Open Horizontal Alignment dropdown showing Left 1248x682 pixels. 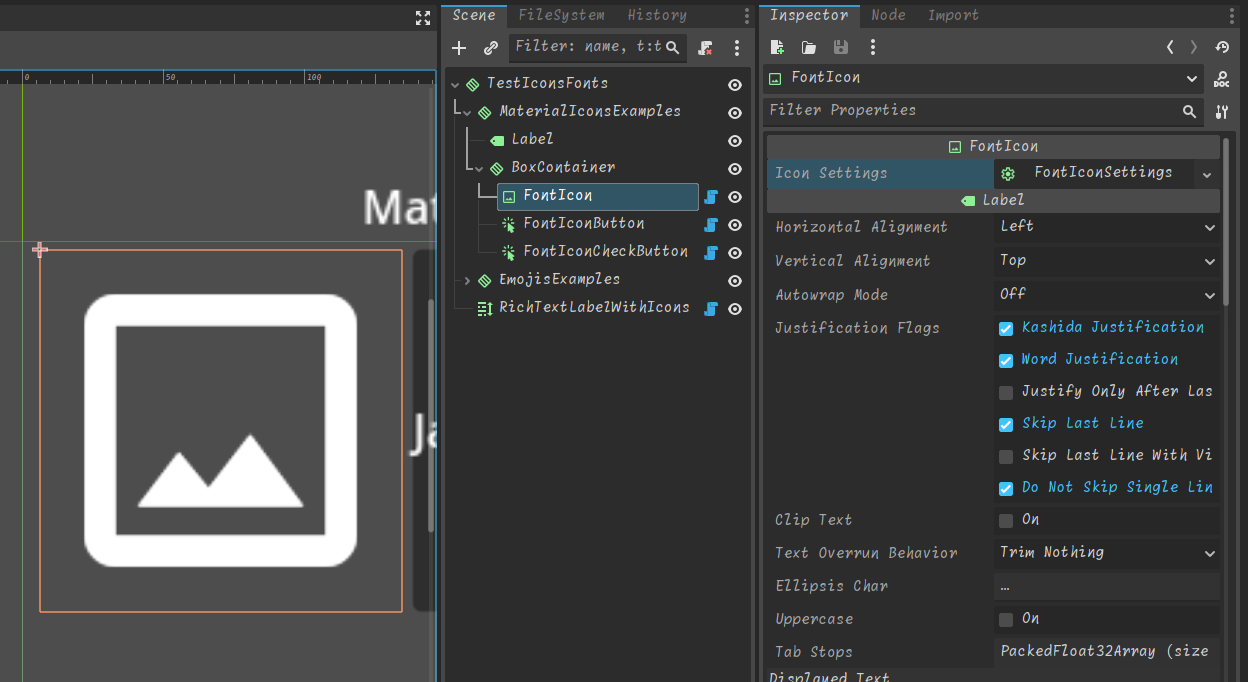coord(1107,228)
